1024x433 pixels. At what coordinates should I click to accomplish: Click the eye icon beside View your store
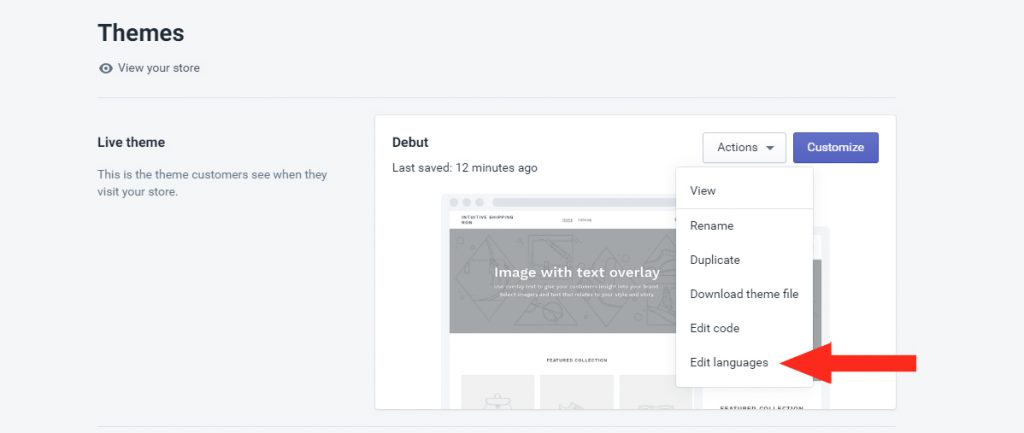click(106, 69)
